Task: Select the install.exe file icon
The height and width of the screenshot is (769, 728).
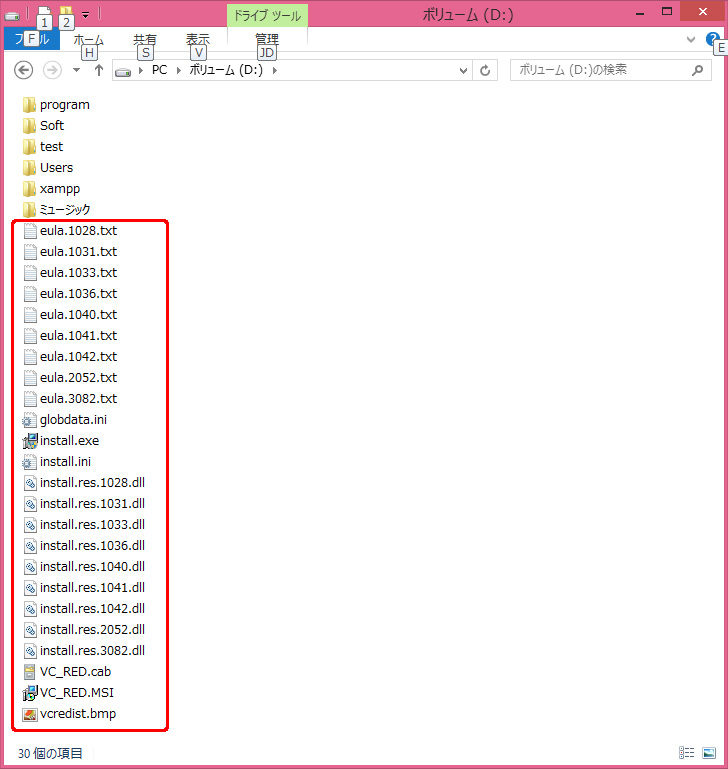Action: click(x=29, y=440)
